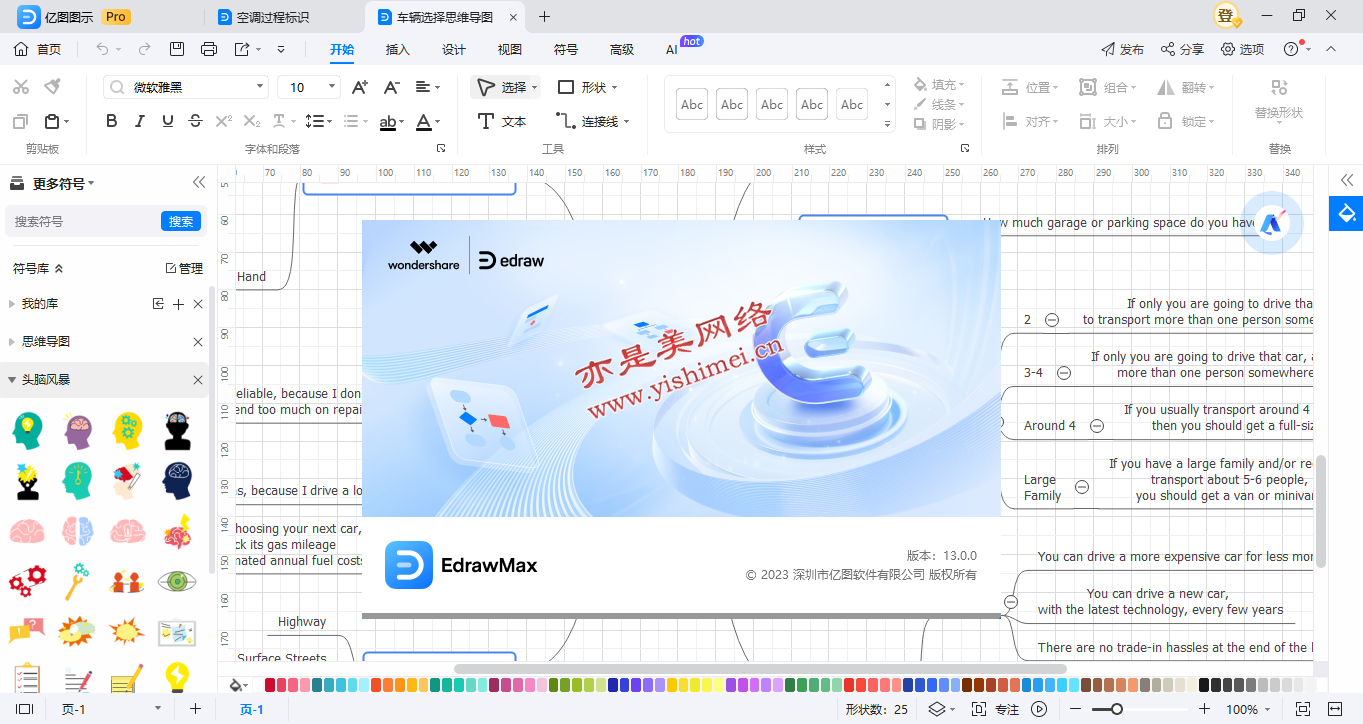
Task: Add a new page with plus icon
Action: (195, 709)
